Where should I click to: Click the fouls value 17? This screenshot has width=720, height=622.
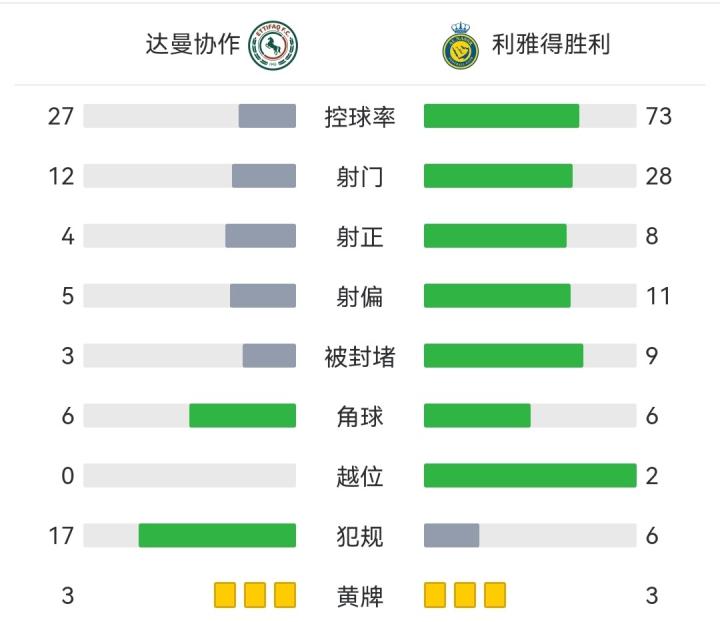61,536
